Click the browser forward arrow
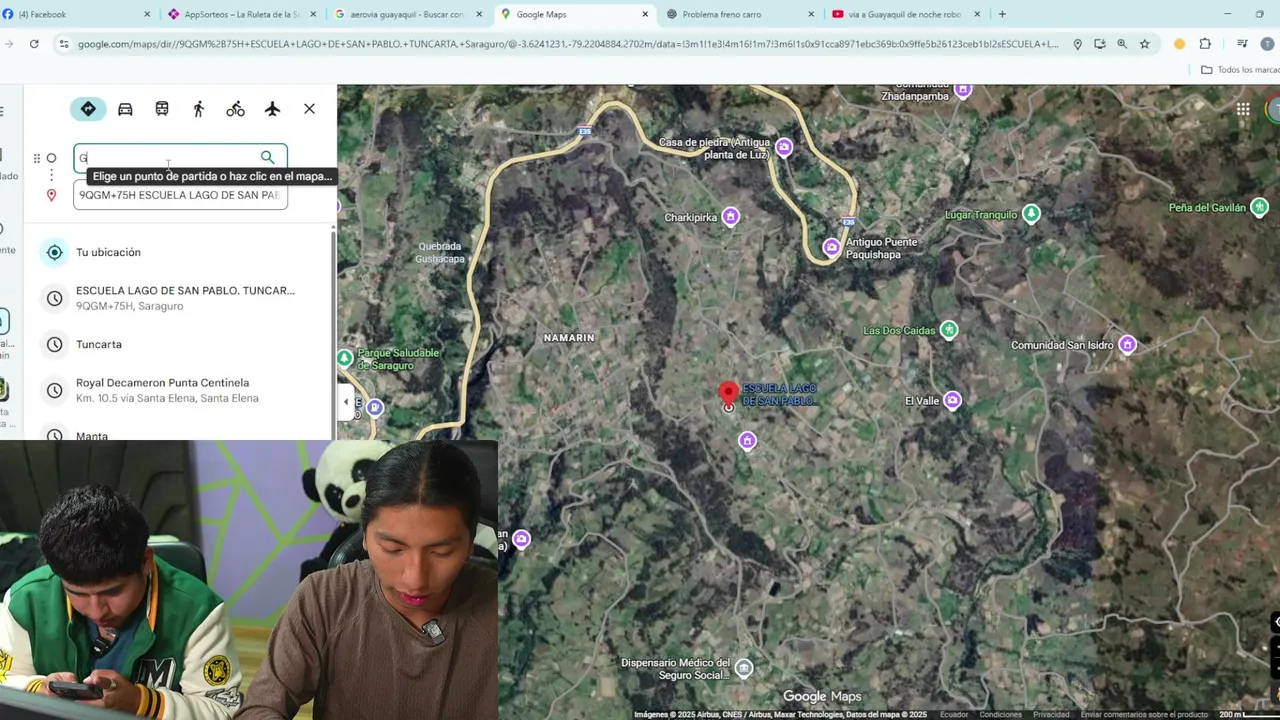 (8, 44)
